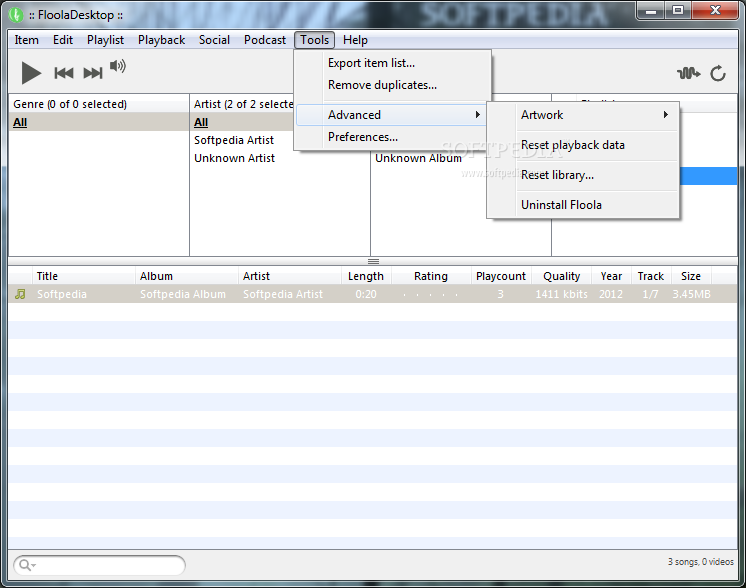Click the search magnifier dropdown icon
Viewport: 746px width, 588px height.
click(26, 565)
